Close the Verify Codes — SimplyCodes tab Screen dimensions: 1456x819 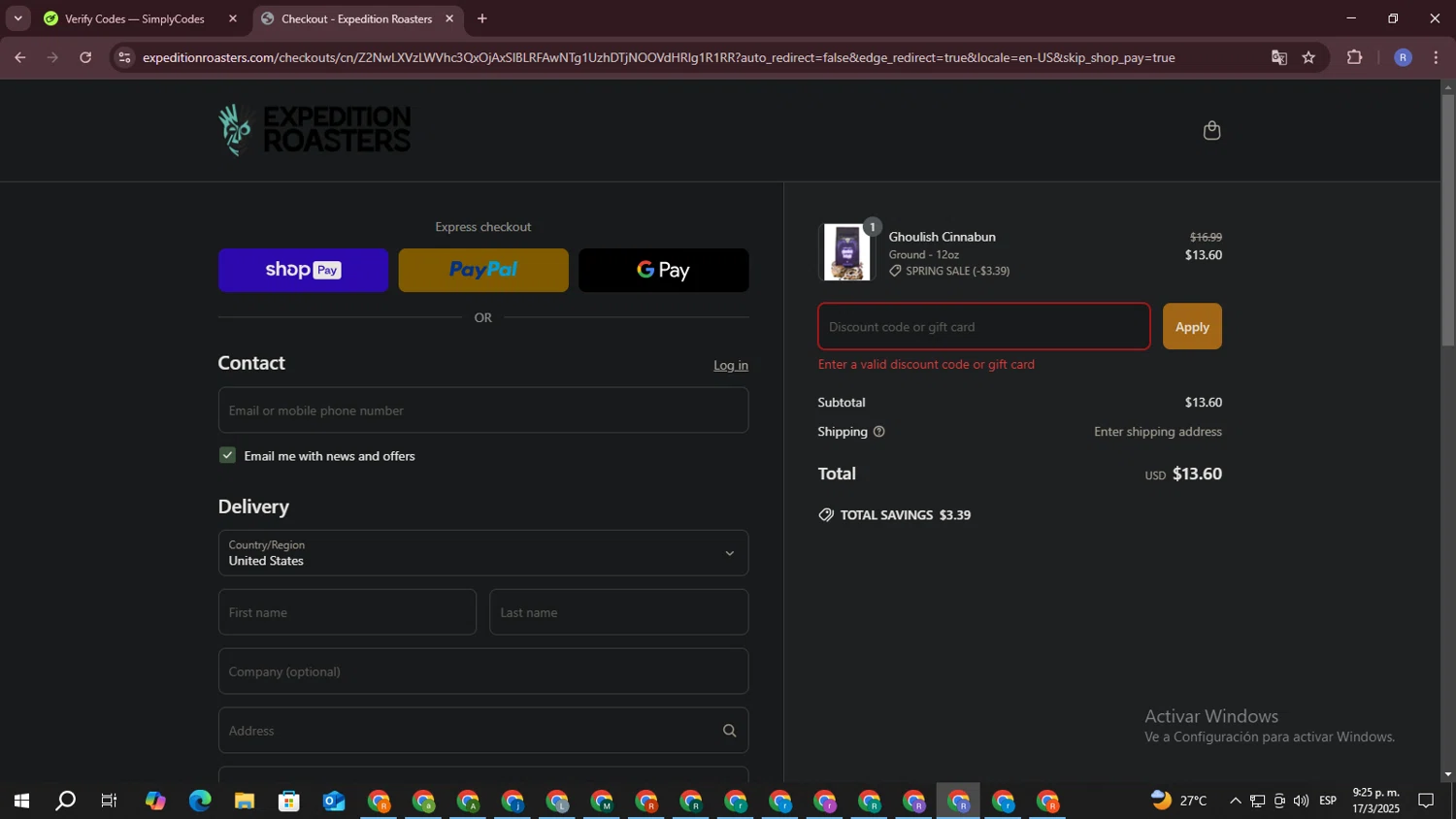pos(233,18)
